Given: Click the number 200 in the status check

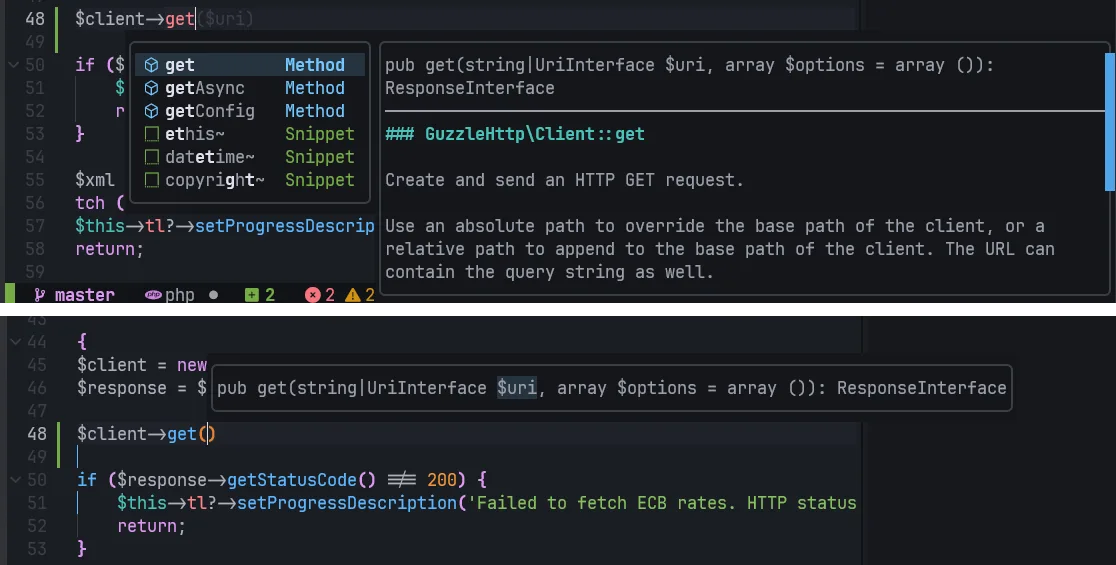Looking at the screenshot, I should (x=441, y=480).
